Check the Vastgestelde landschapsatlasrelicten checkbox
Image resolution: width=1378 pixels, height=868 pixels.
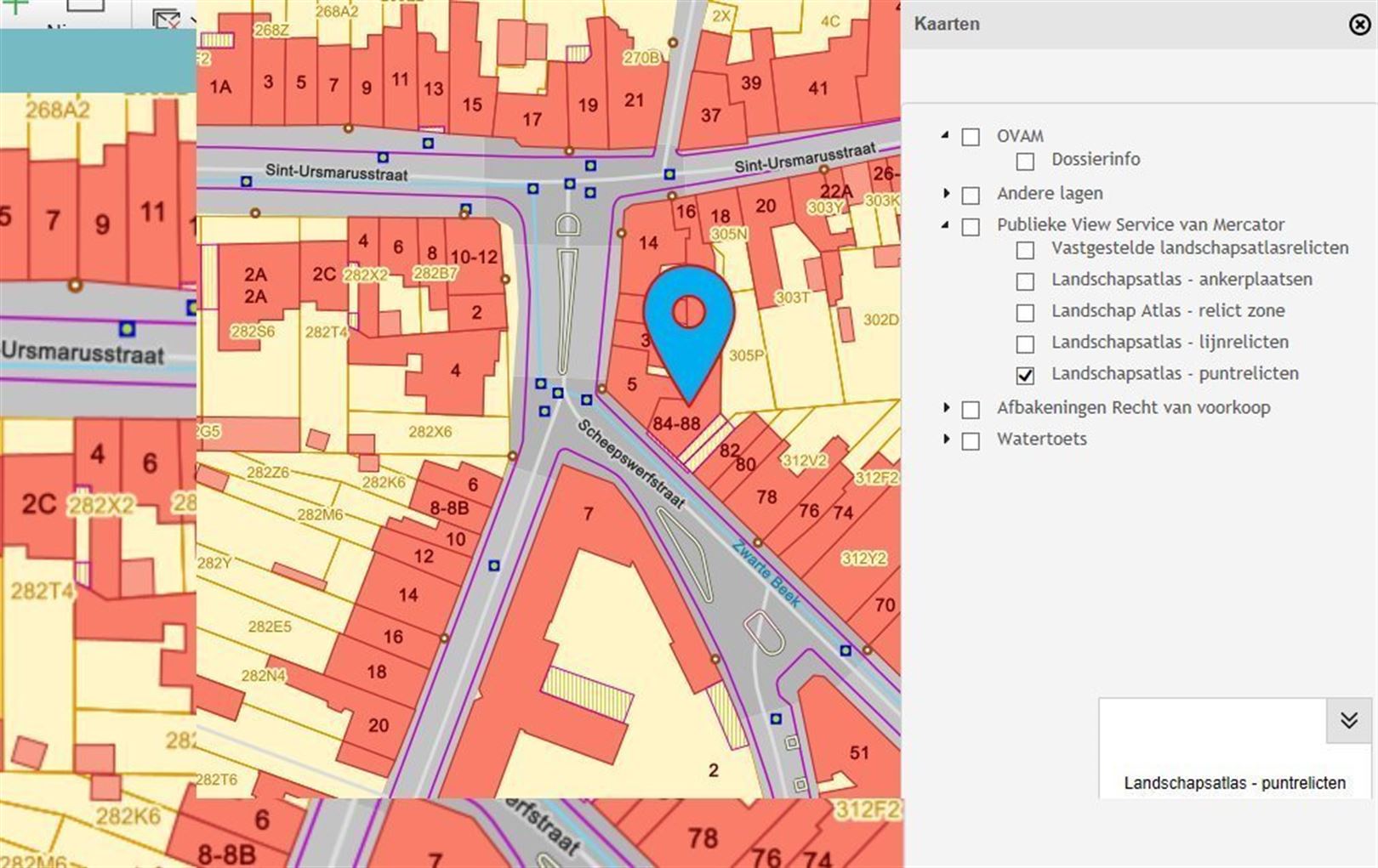(x=1025, y=249)
